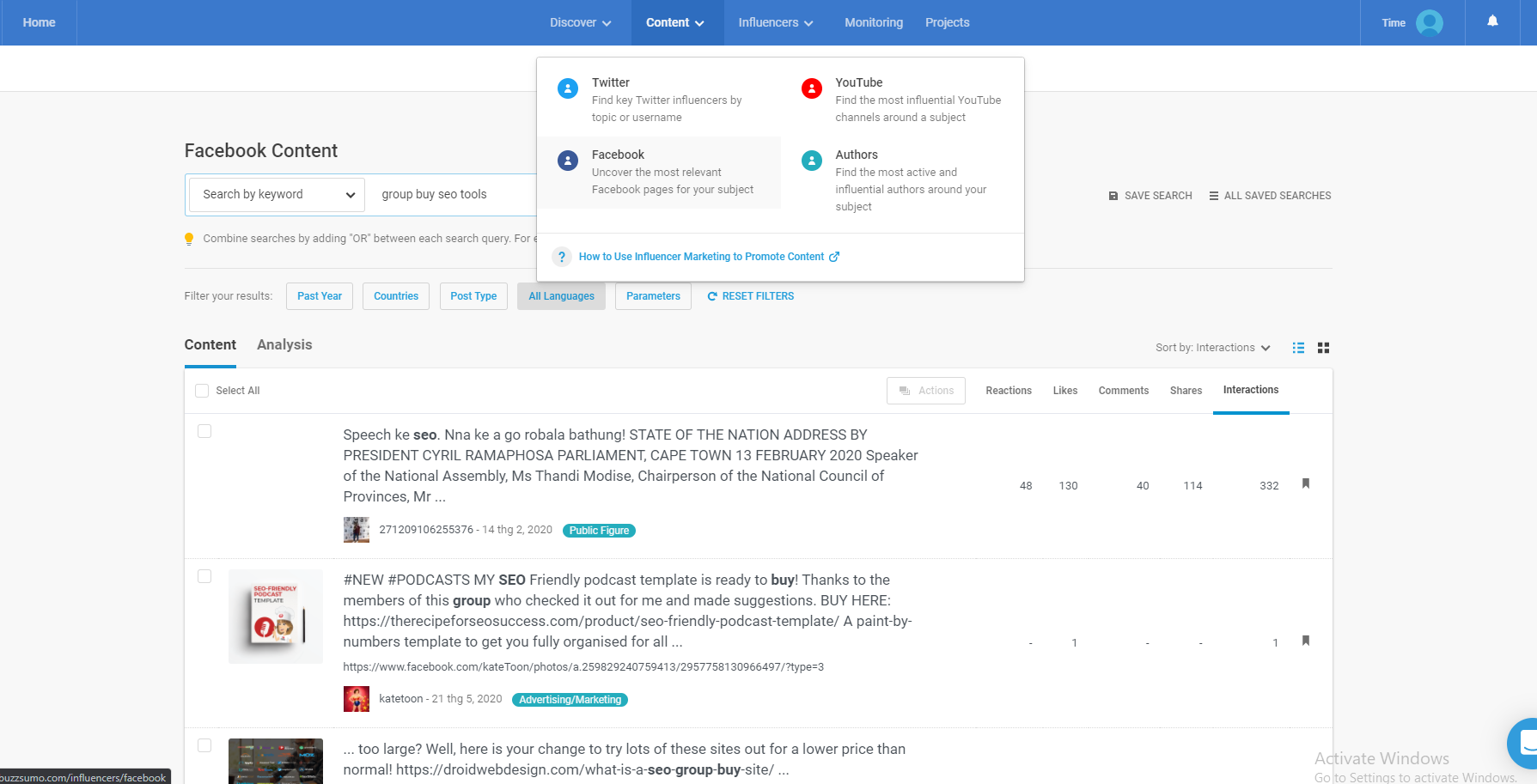This screenshot has height=784, width=1537.
Task: Click the lightbulb tip icon
Action: (x=189, y=239)
